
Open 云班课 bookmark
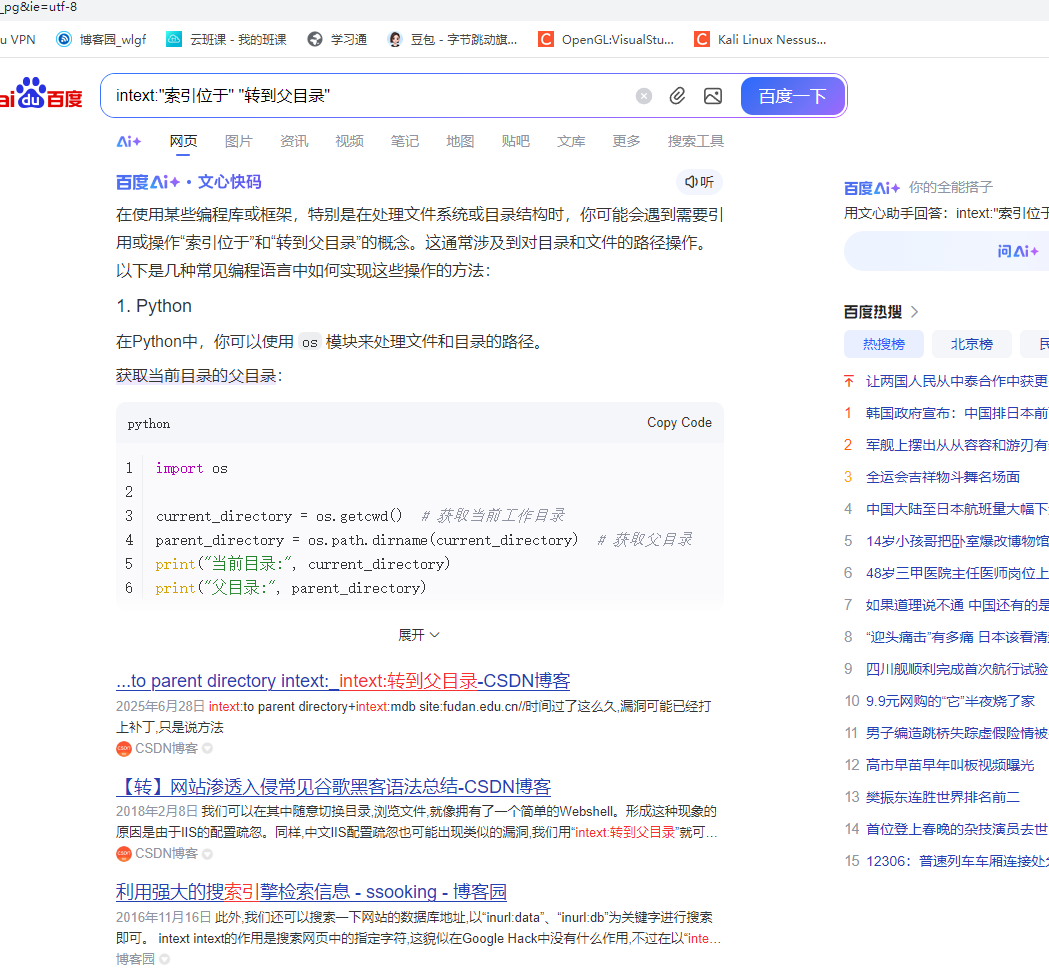pos(226,39)
